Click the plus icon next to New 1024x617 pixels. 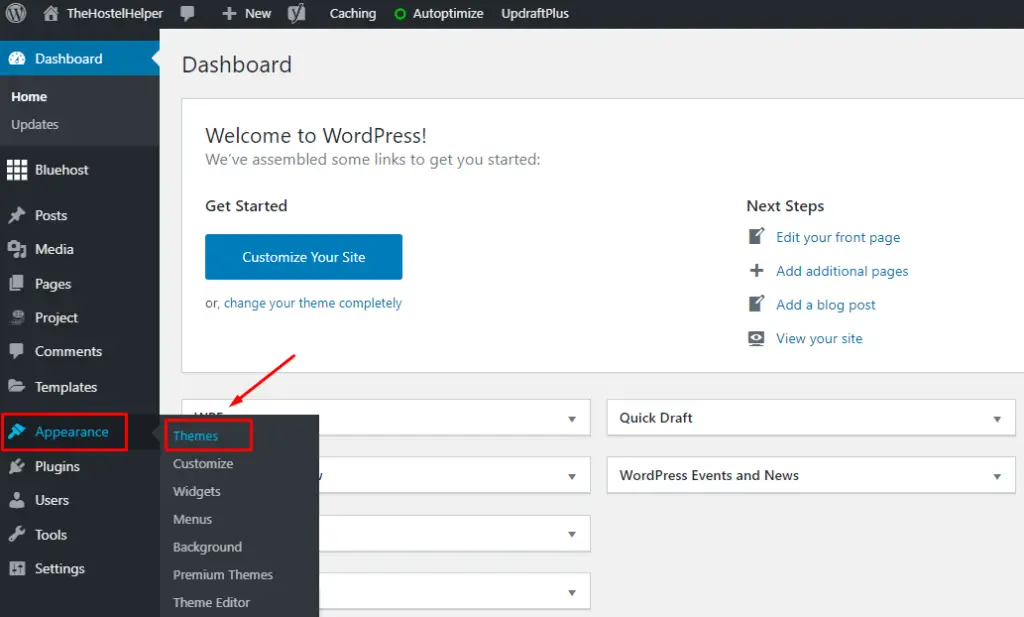(229, 13)
